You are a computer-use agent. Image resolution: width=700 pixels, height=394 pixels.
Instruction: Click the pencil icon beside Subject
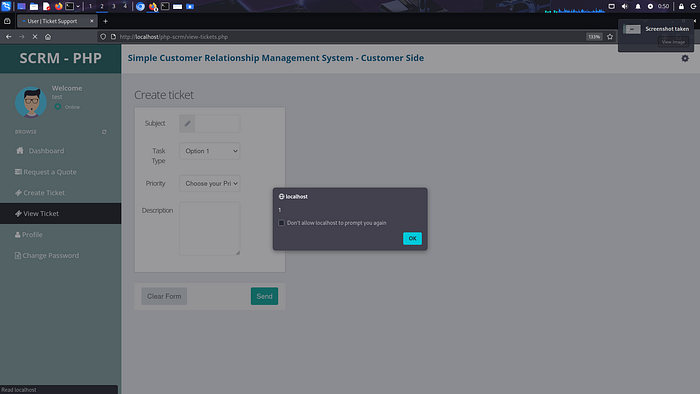[188, 124]
